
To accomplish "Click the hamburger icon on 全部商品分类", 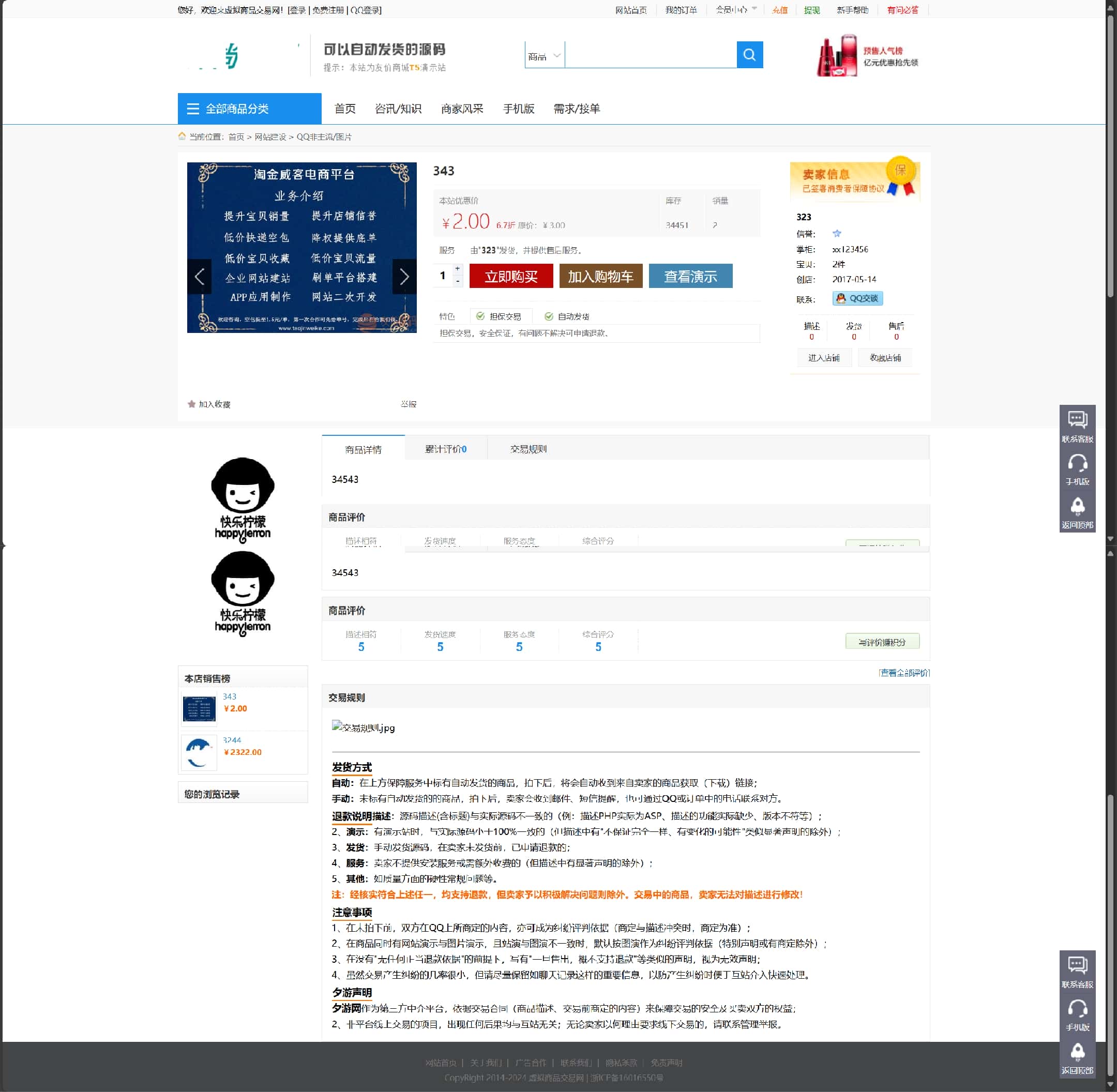I will [x=193, y=109].
